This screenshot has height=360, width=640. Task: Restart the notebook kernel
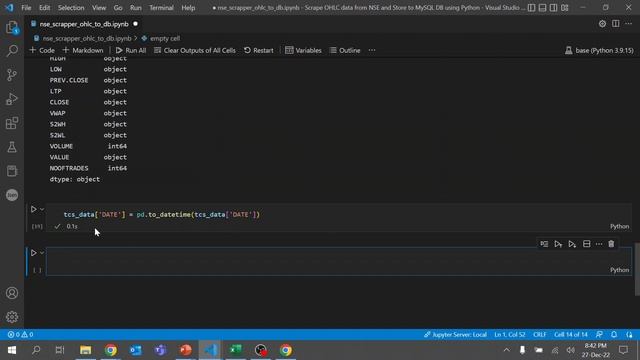tap(259, 50)
